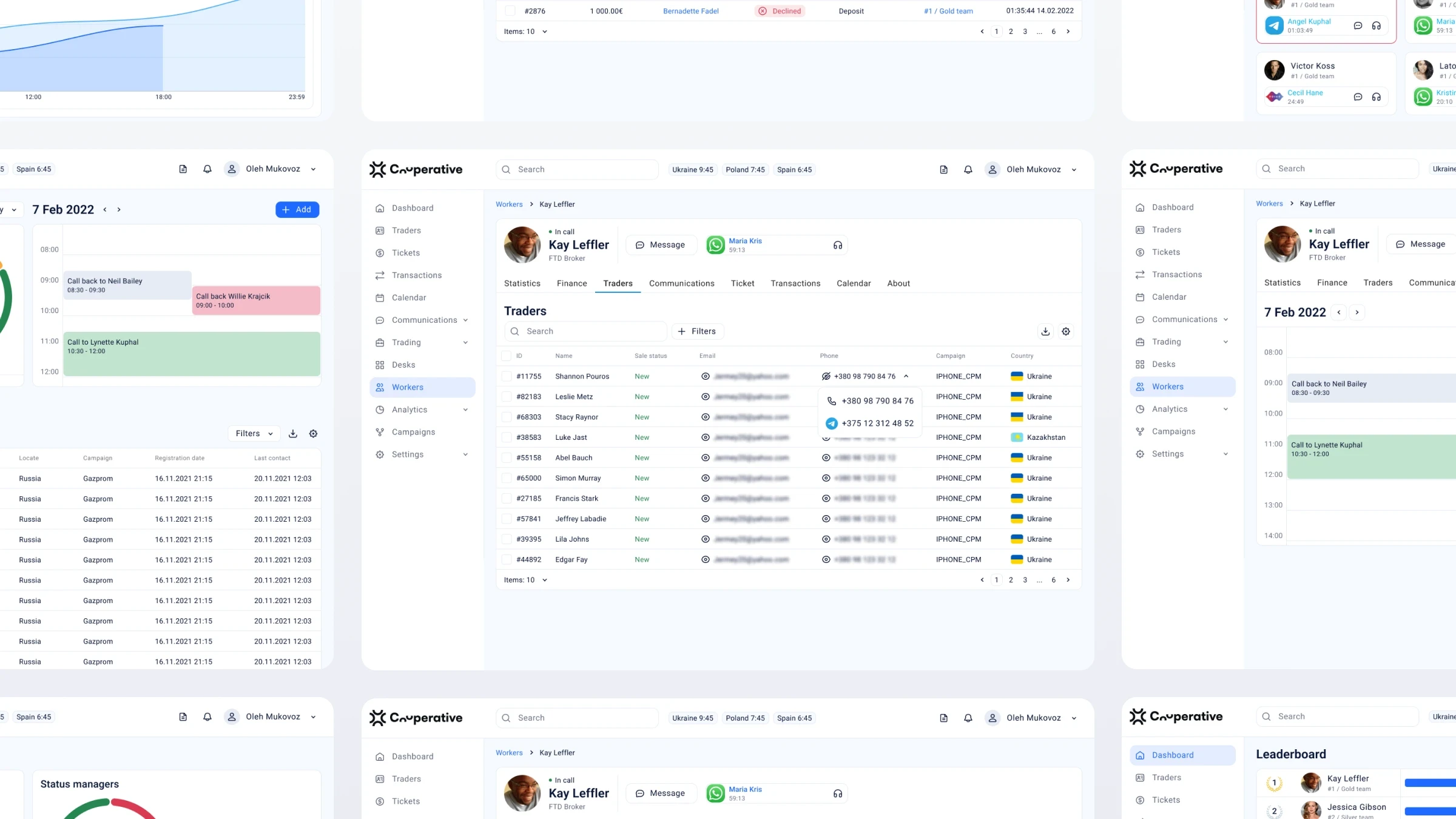Check the box for Shannon Pouros row
Viewport: 1456px width, 819px height.
(x=507, y=376)
